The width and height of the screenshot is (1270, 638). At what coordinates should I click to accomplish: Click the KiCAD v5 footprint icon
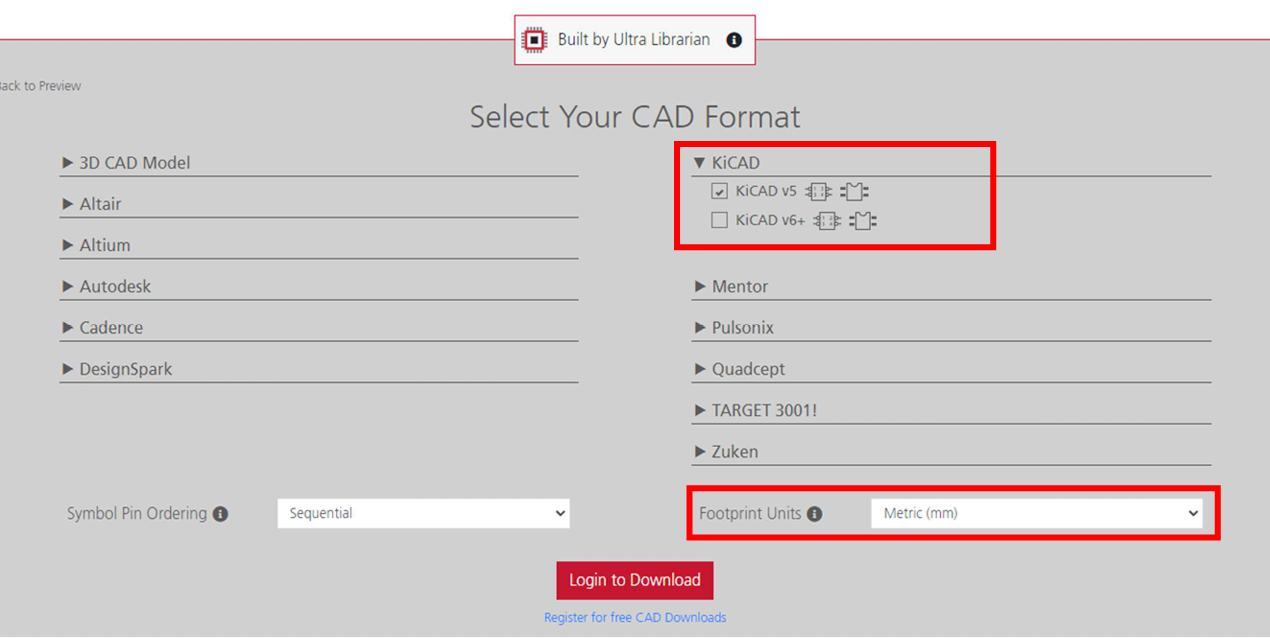click(x=855, y=191)
